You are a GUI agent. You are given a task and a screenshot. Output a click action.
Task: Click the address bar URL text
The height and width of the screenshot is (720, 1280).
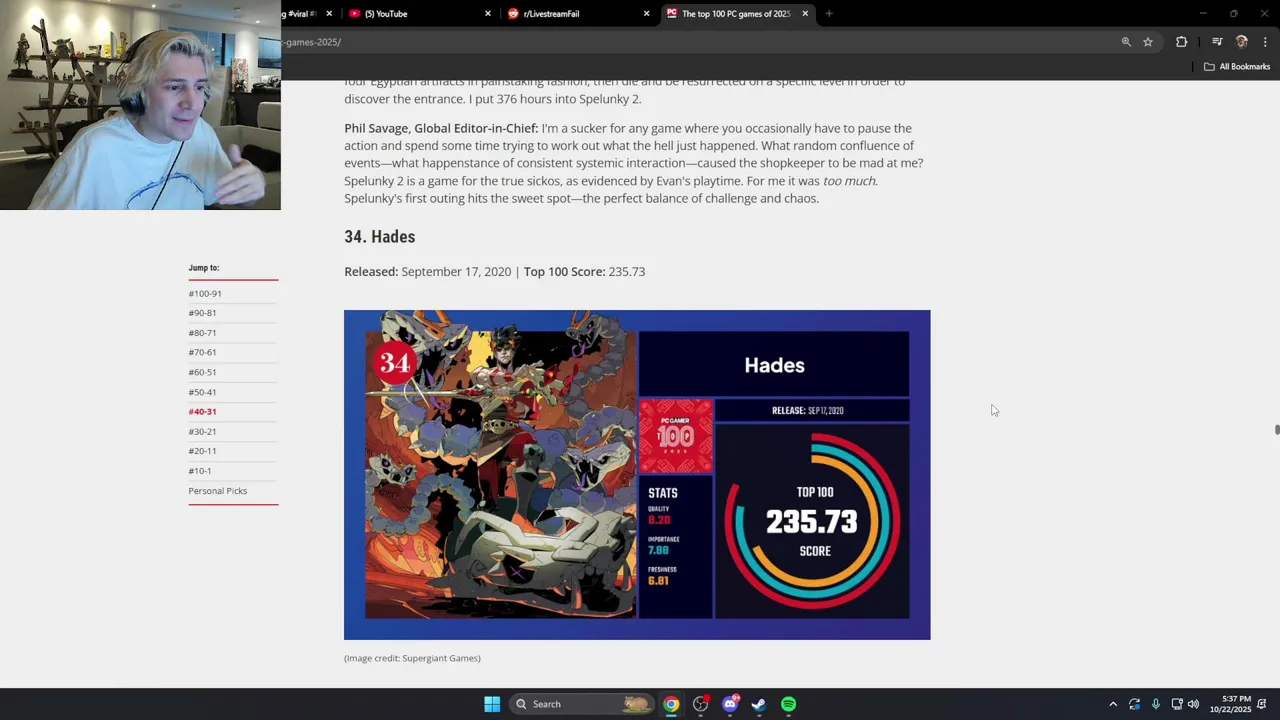click(312, 42)
